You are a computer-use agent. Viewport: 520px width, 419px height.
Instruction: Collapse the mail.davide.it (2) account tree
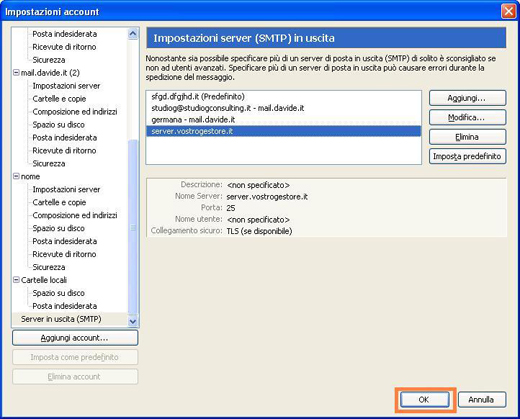(16, 72)
